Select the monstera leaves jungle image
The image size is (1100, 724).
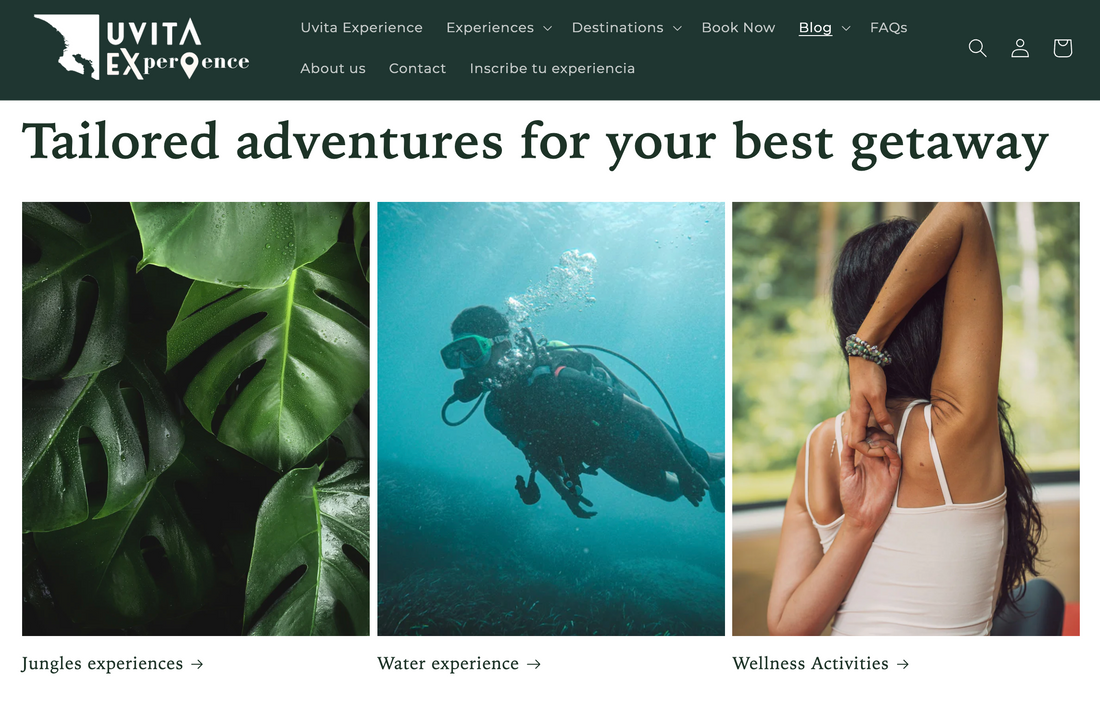pos(196,419)
